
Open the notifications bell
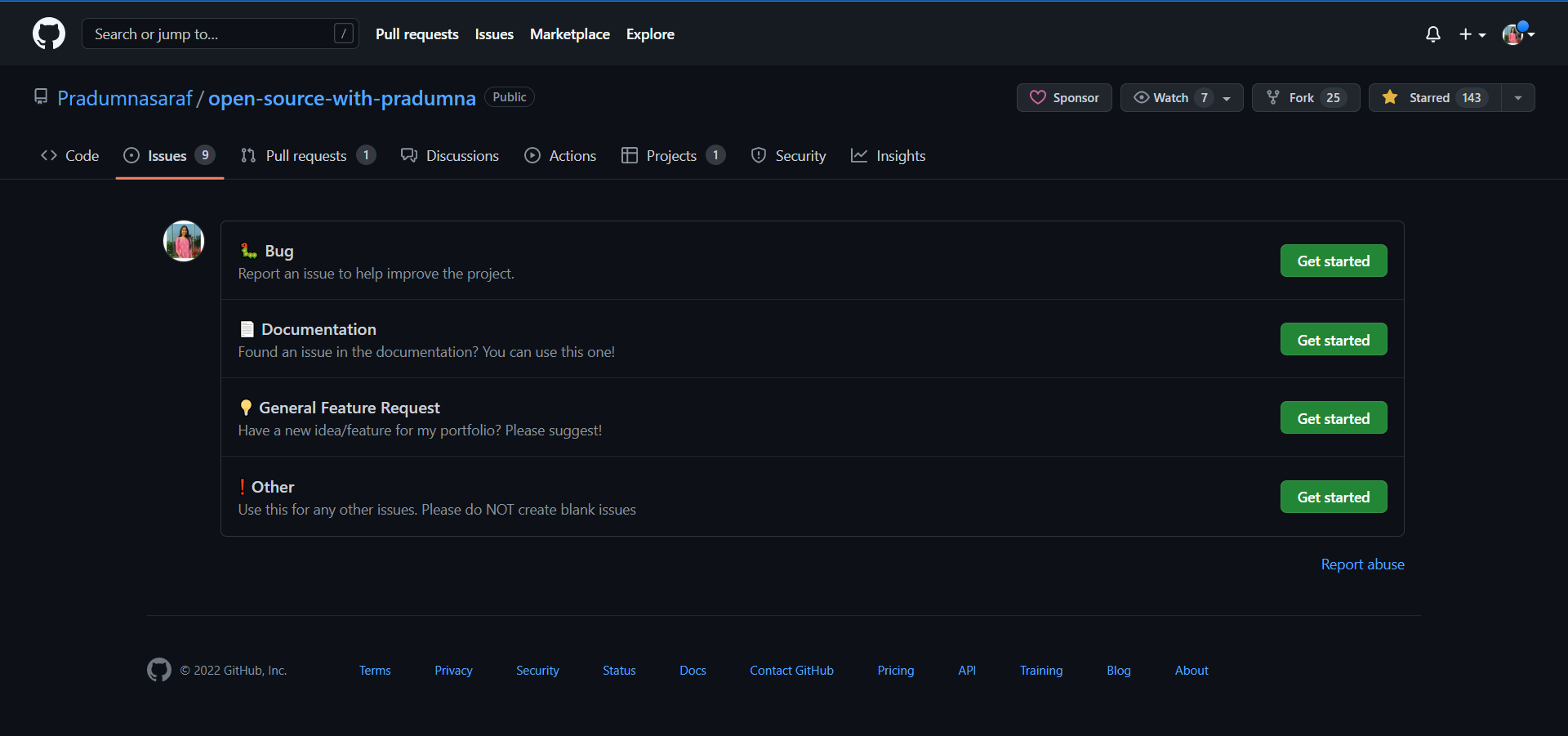(1432, 34)
